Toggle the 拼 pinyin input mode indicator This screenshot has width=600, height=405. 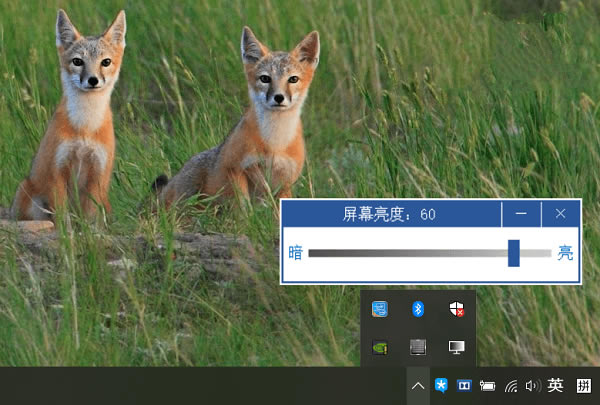pyautogui.click(x=584, y=385)
